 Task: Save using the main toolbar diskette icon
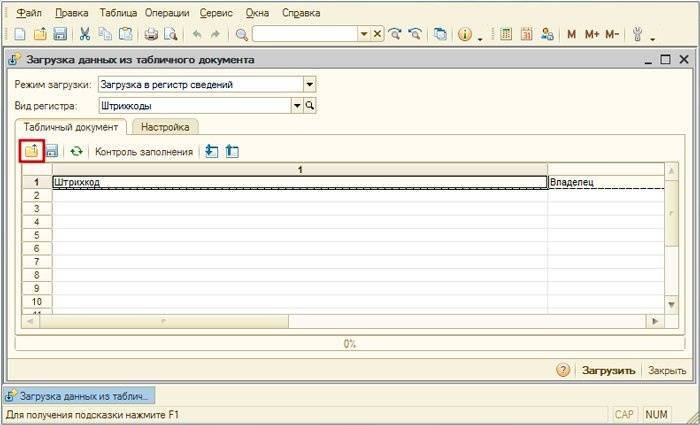(x=60, y=35)
